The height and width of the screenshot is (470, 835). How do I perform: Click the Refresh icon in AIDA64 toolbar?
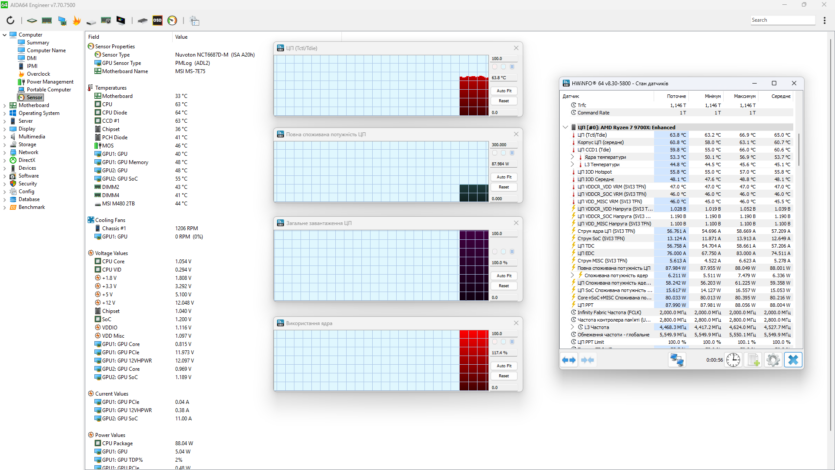[11, 20]
